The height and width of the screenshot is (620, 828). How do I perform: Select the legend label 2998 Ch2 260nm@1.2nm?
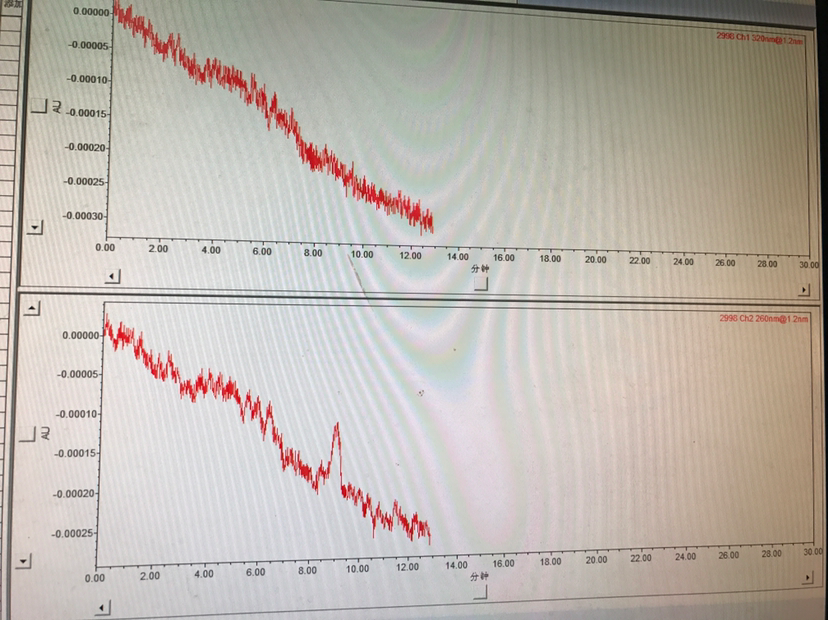[764, 318]
